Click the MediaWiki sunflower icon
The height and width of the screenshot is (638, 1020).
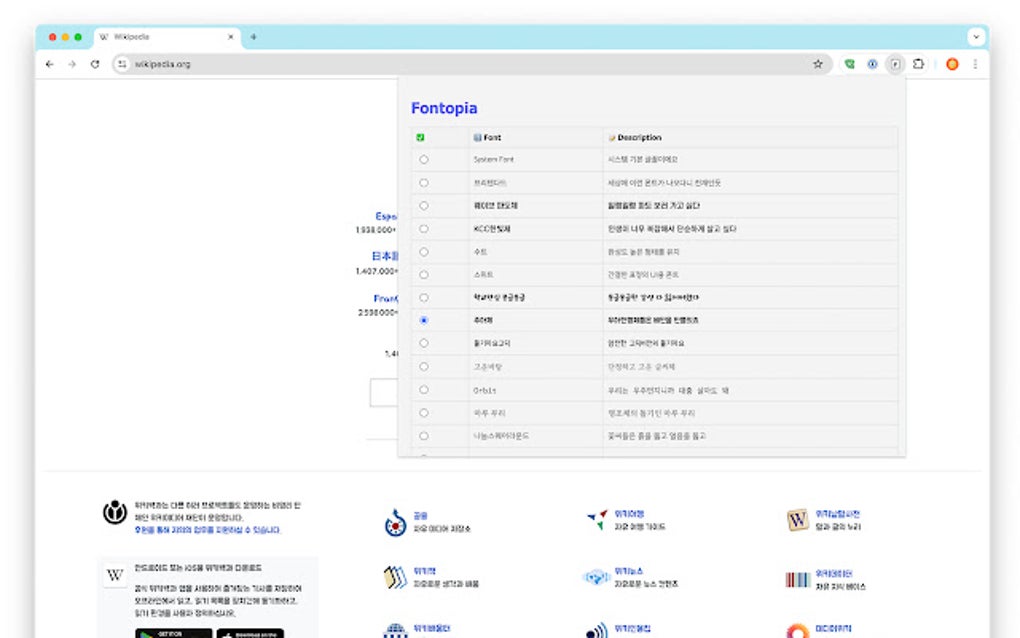(x=797, y=630)
